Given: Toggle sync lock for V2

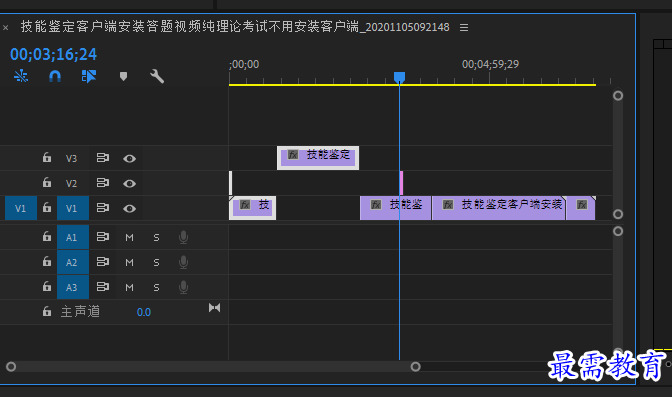Looking at the screenshot, I should [102, 183].
